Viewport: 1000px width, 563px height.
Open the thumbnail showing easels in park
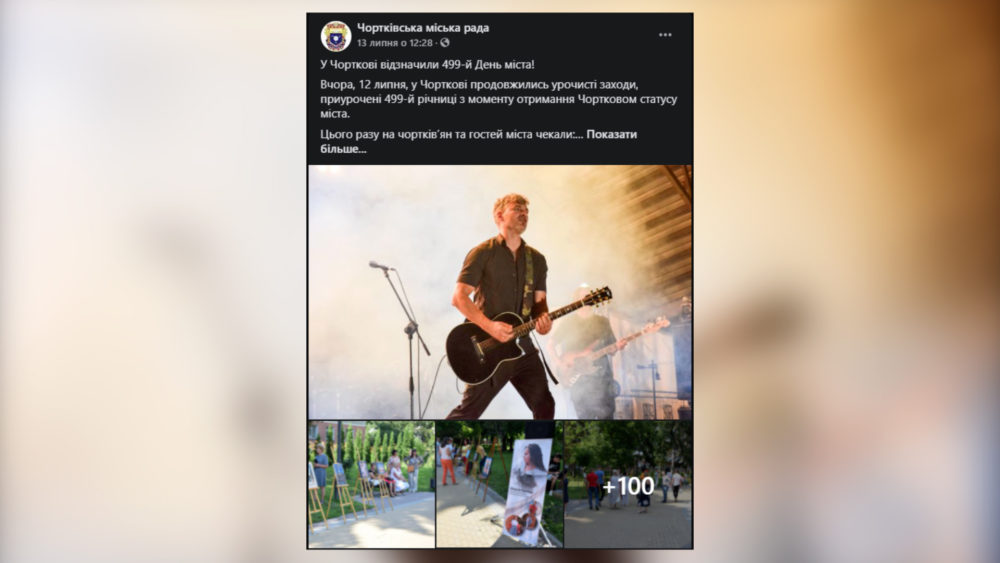(x=371, y=484)
